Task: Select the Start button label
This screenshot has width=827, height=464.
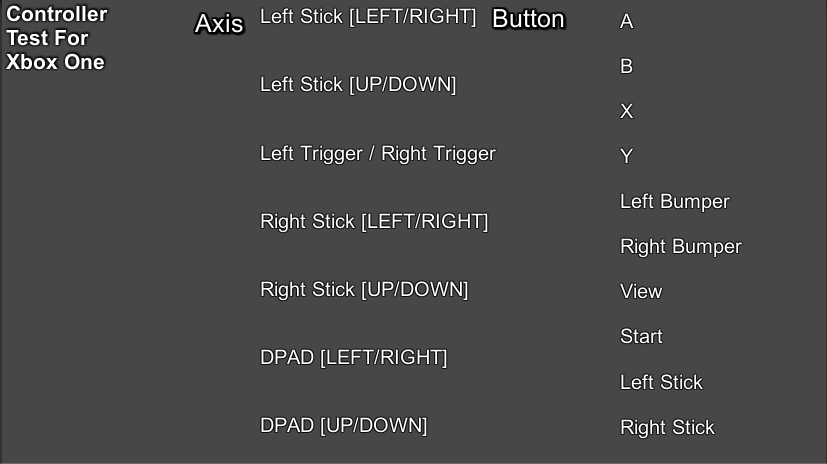Action: (x=641, y=336)
